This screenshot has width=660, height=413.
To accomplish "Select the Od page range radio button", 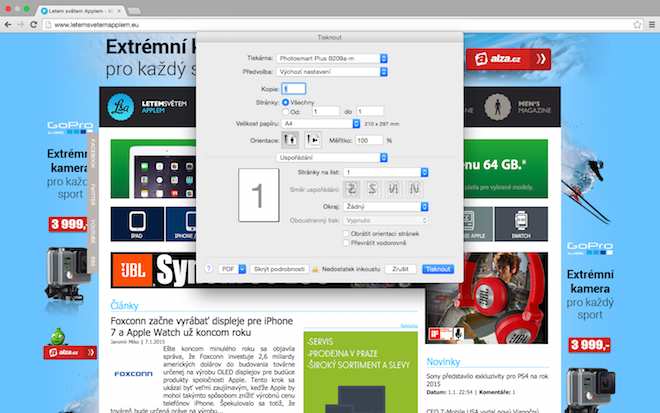I will coord(285,112).
